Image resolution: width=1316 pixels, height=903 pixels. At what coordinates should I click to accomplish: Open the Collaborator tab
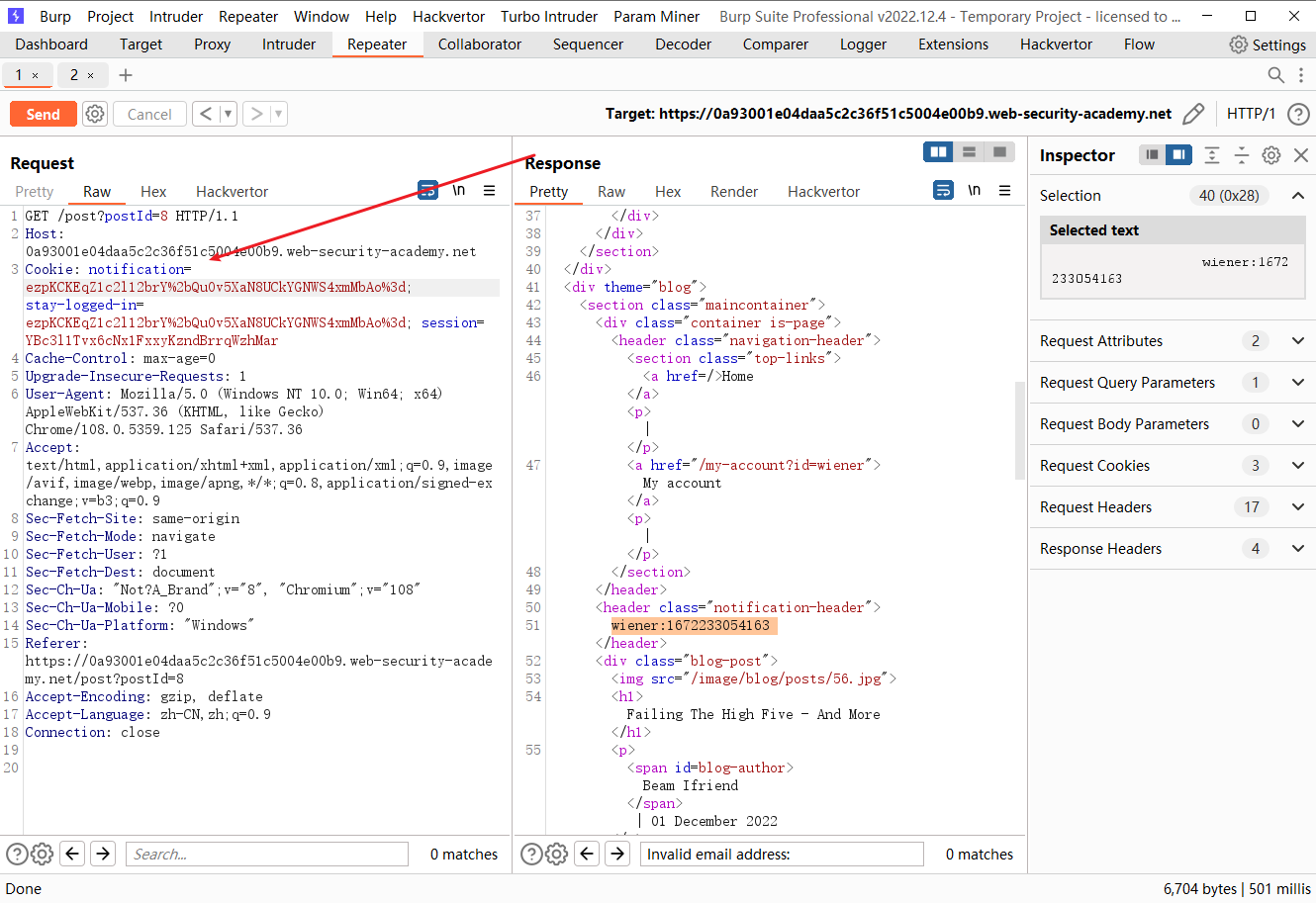[x=479, y=45]
